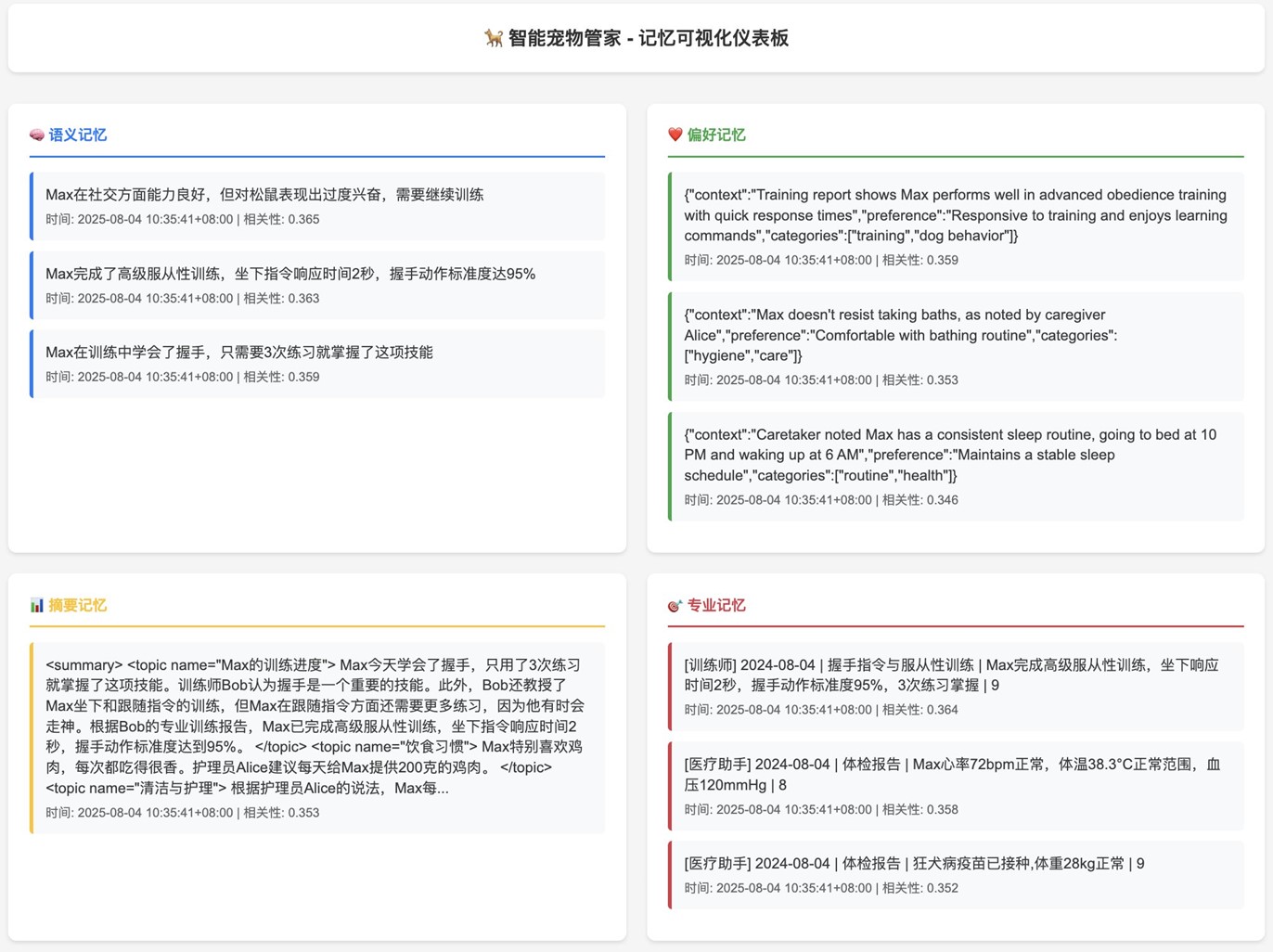Click the brain icon beside 语义记忆
Image resolution: width=1273 pixels, height=952 pixels.
[37, 135]
